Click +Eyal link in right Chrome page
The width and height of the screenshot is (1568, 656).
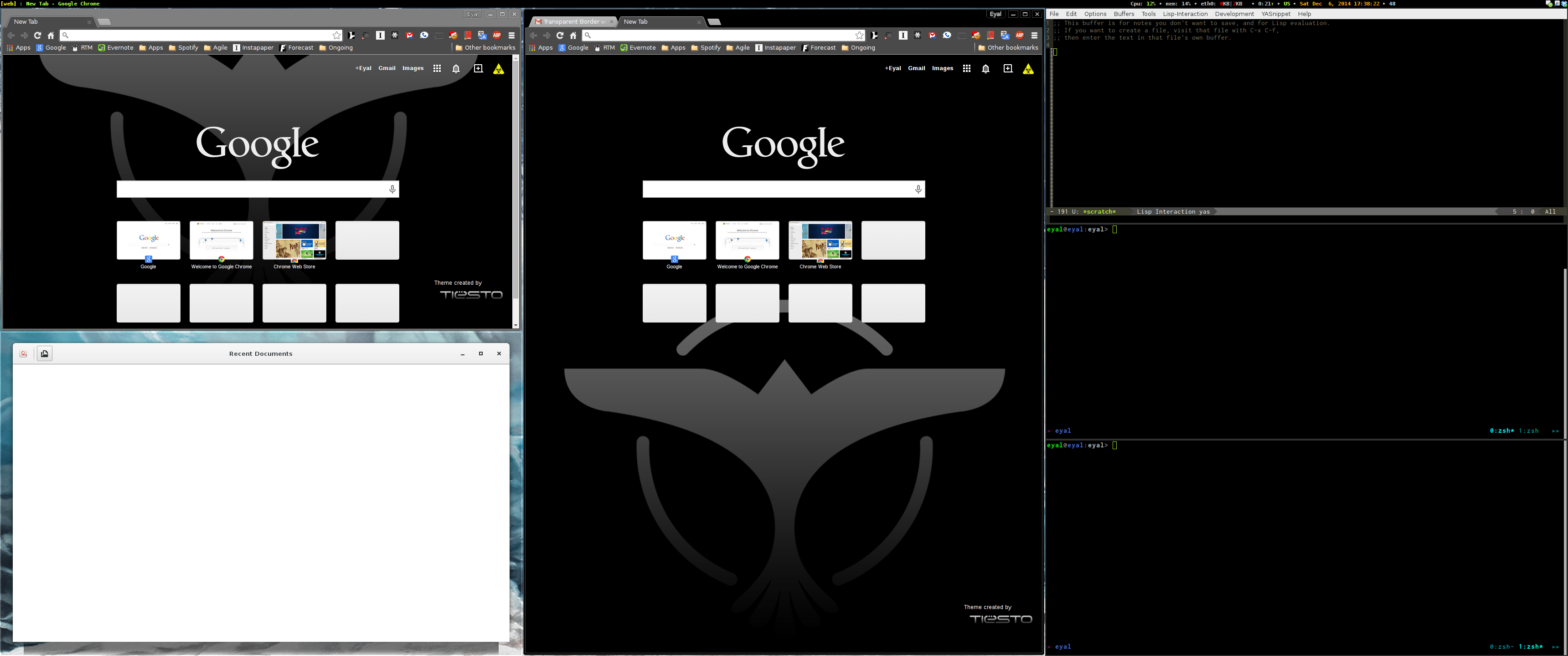893,69
